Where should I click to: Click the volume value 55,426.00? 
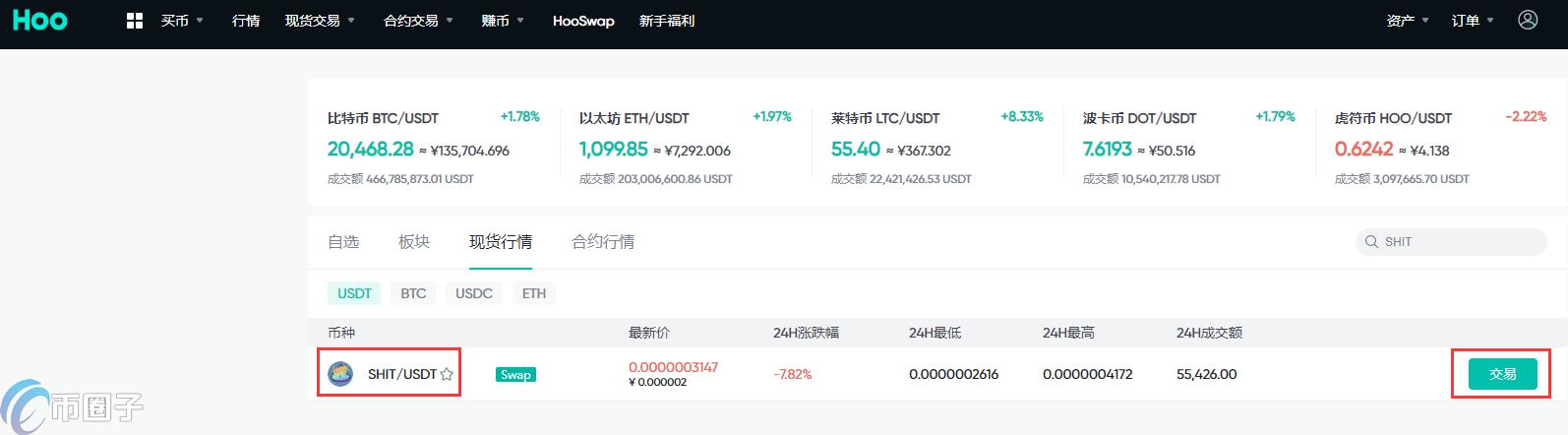pyautogui.click(x=1207, y=374)
